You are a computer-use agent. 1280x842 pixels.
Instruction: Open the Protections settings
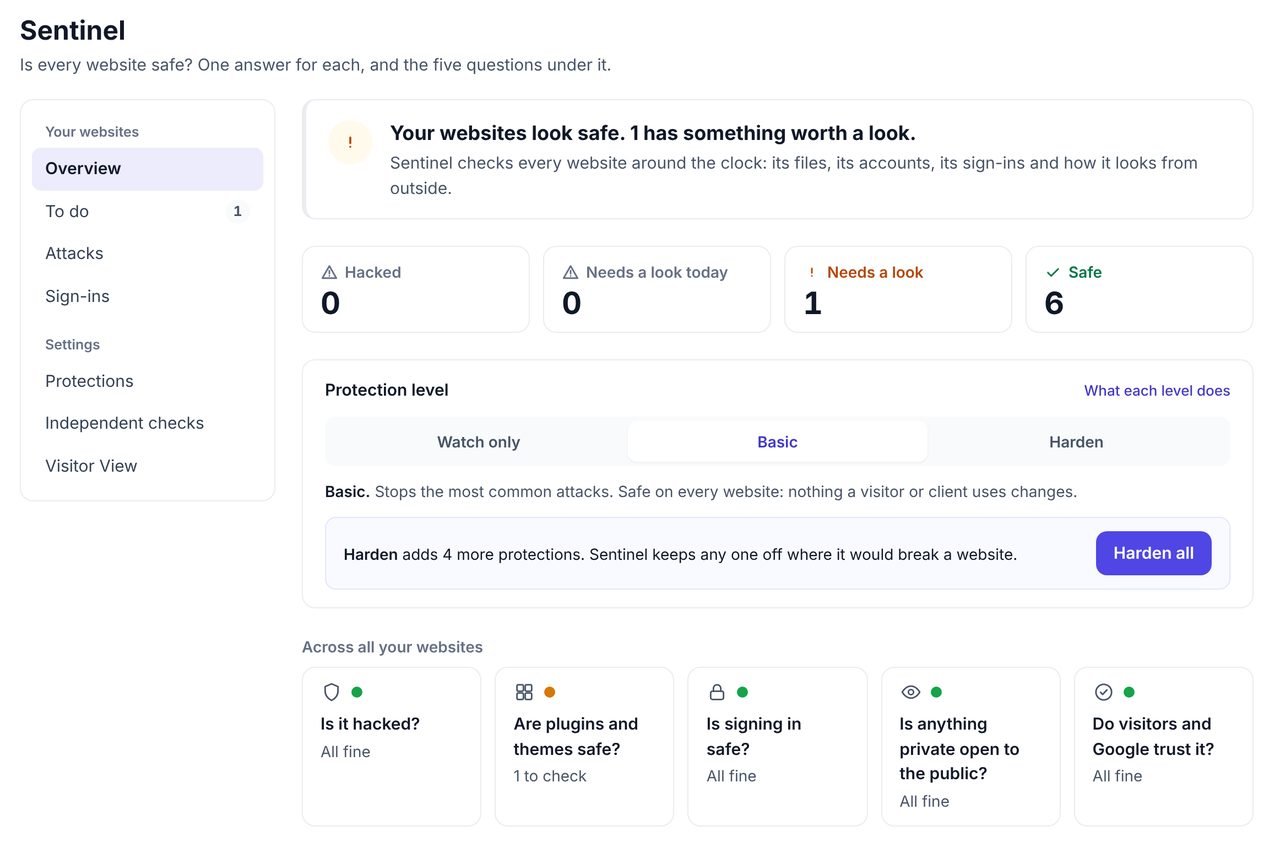pos(148,381)
